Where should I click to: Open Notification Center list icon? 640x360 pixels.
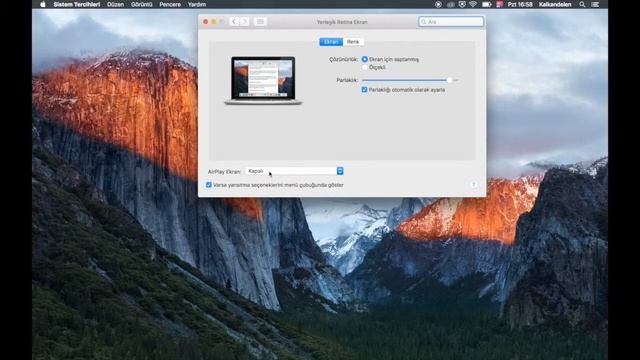click(596, 4)
